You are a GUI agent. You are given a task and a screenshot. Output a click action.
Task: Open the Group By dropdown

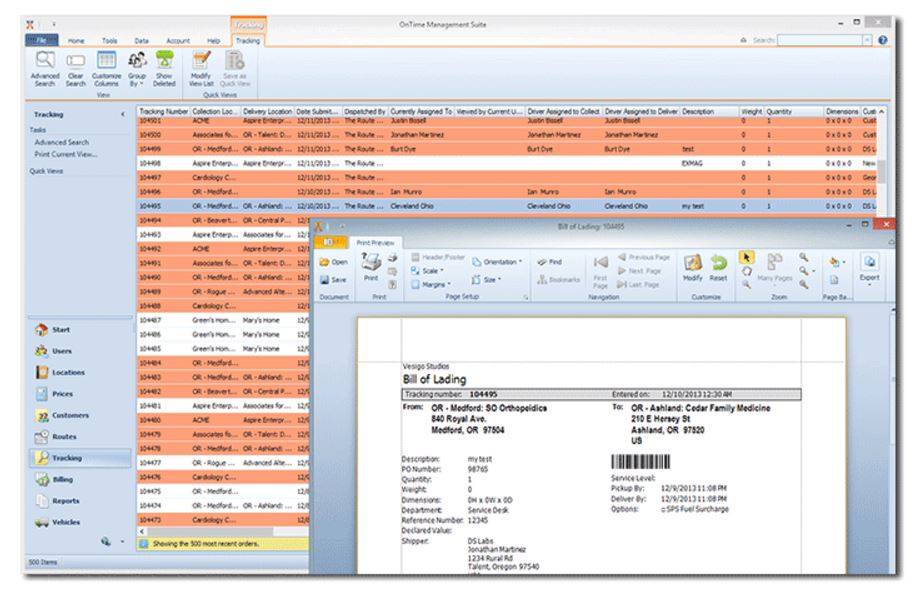point(137,69)
